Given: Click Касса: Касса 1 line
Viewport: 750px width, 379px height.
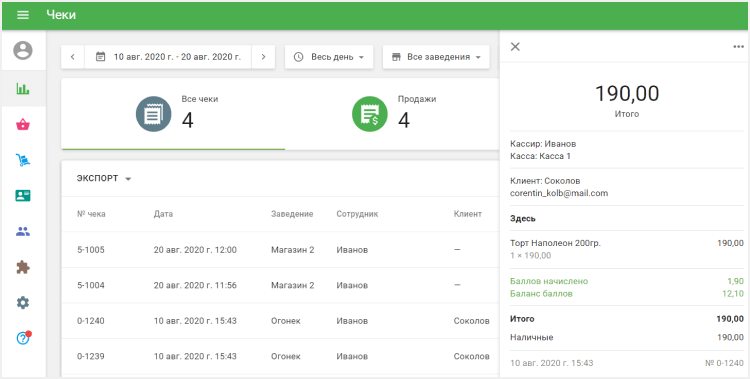Looking at the screenshot, I should [540, 156].
